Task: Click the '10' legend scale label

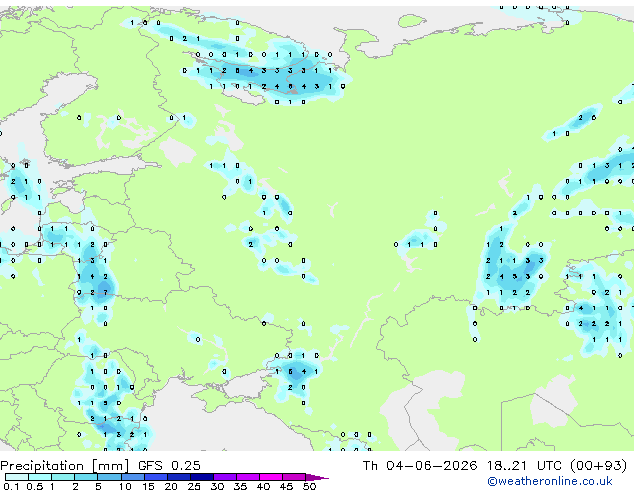Action: tap(125, 486)
